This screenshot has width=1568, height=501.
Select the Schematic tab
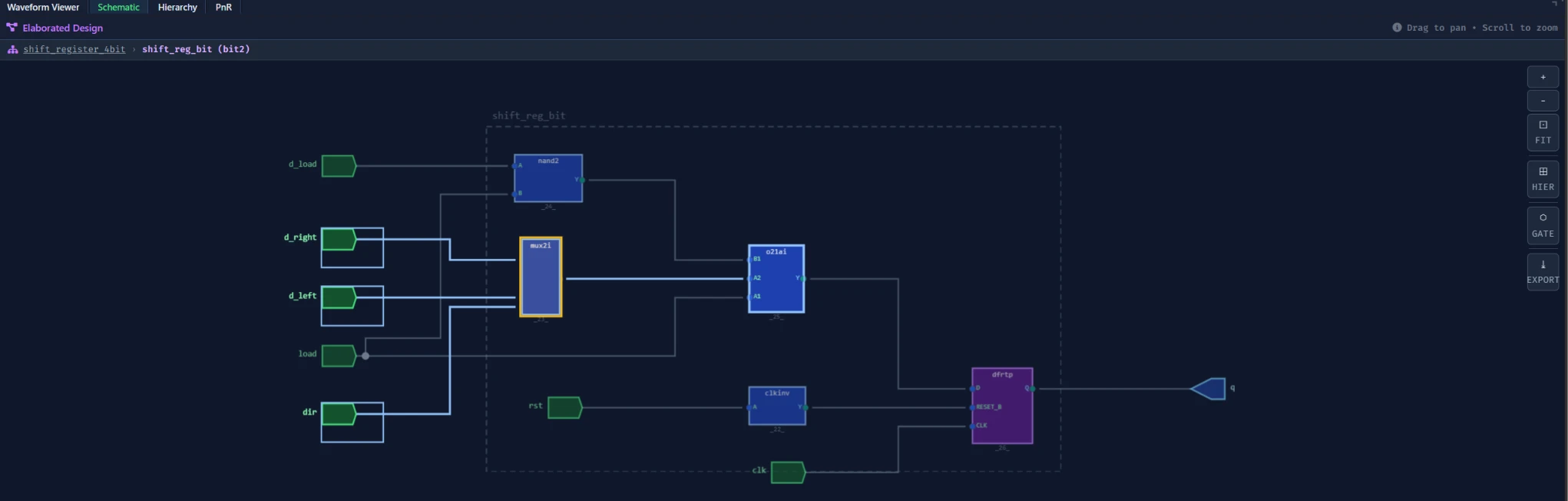pyautogui.click(x=118, y=7)
